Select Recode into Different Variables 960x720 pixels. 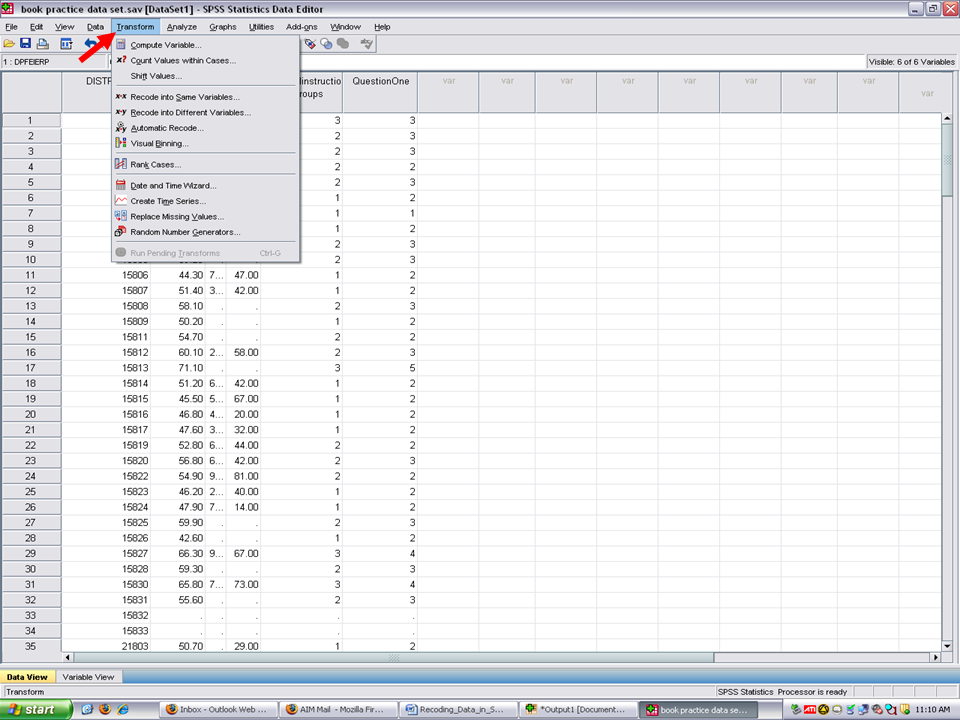click(x=190, y=113)
